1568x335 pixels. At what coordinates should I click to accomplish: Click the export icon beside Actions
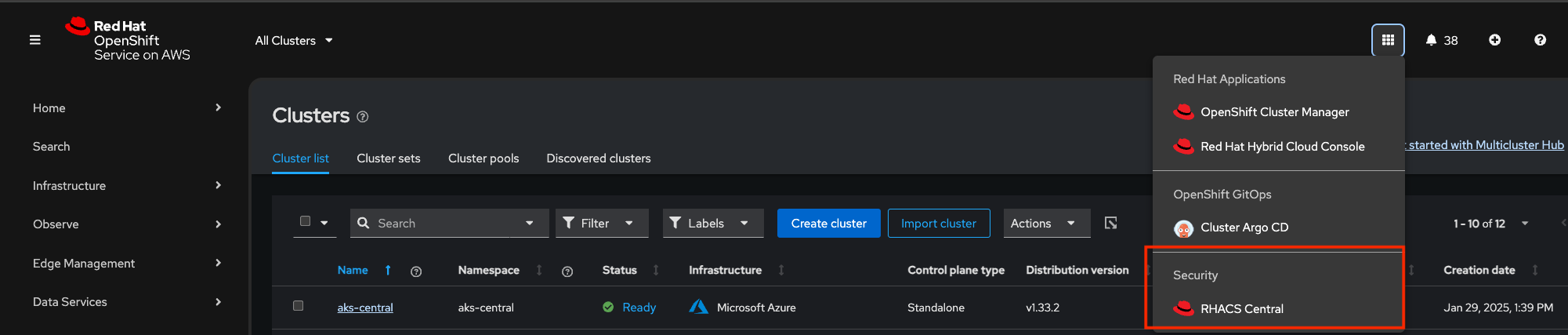click(x=1110, y=224)
